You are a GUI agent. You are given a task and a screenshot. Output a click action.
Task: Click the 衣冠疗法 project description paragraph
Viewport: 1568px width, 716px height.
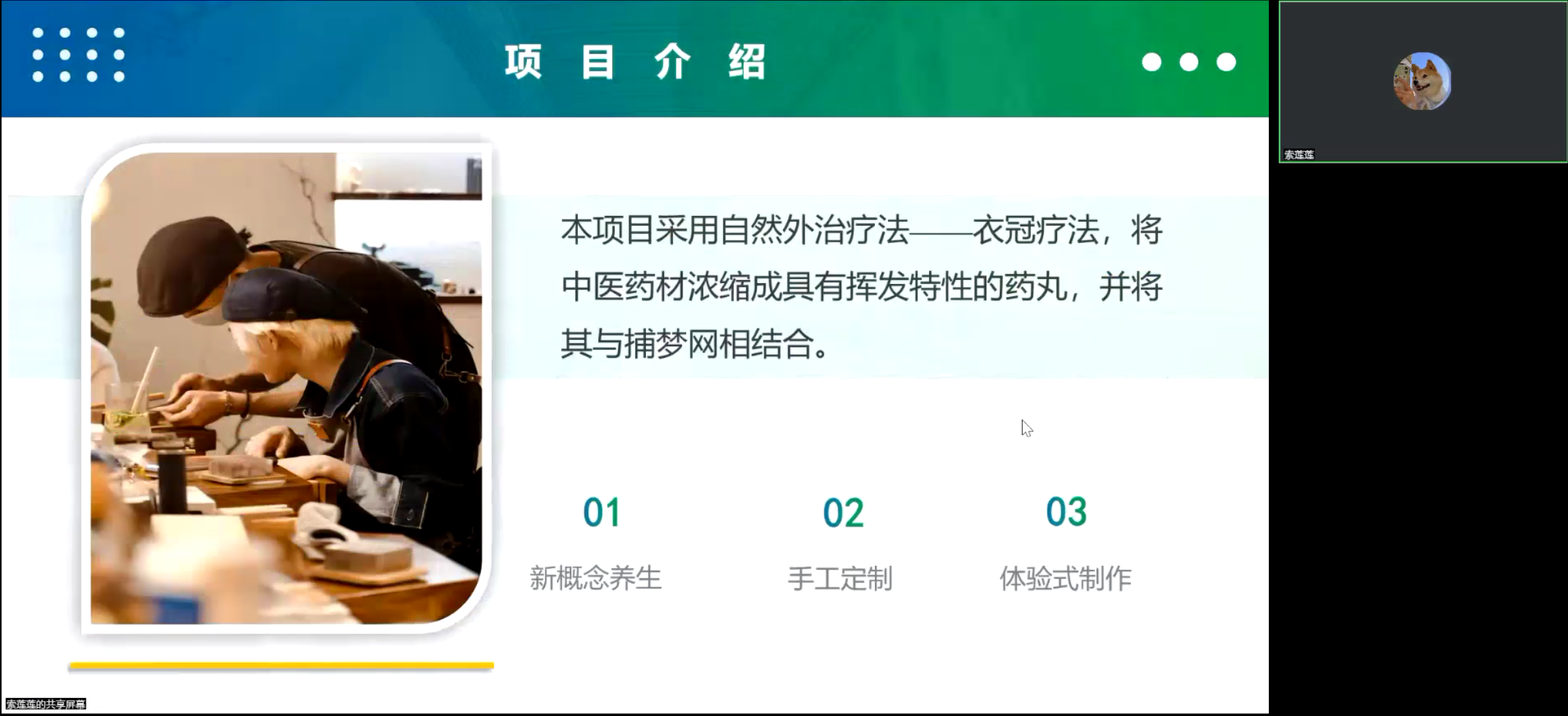(861, 287)
